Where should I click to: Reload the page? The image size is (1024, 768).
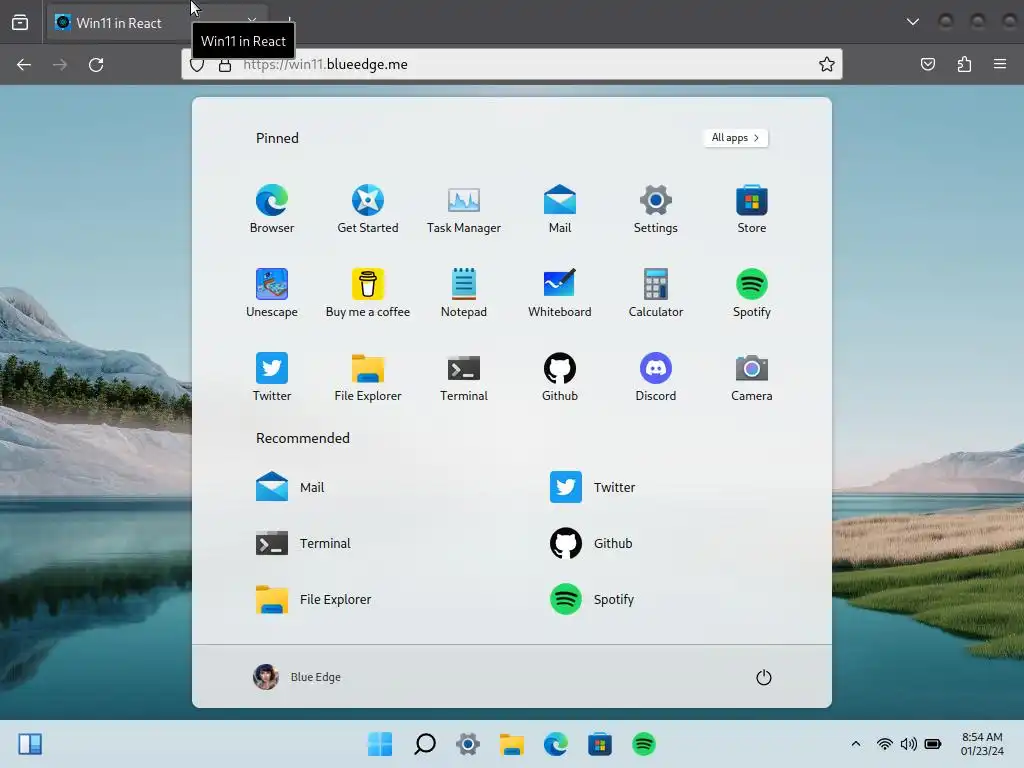coord(96,65)
